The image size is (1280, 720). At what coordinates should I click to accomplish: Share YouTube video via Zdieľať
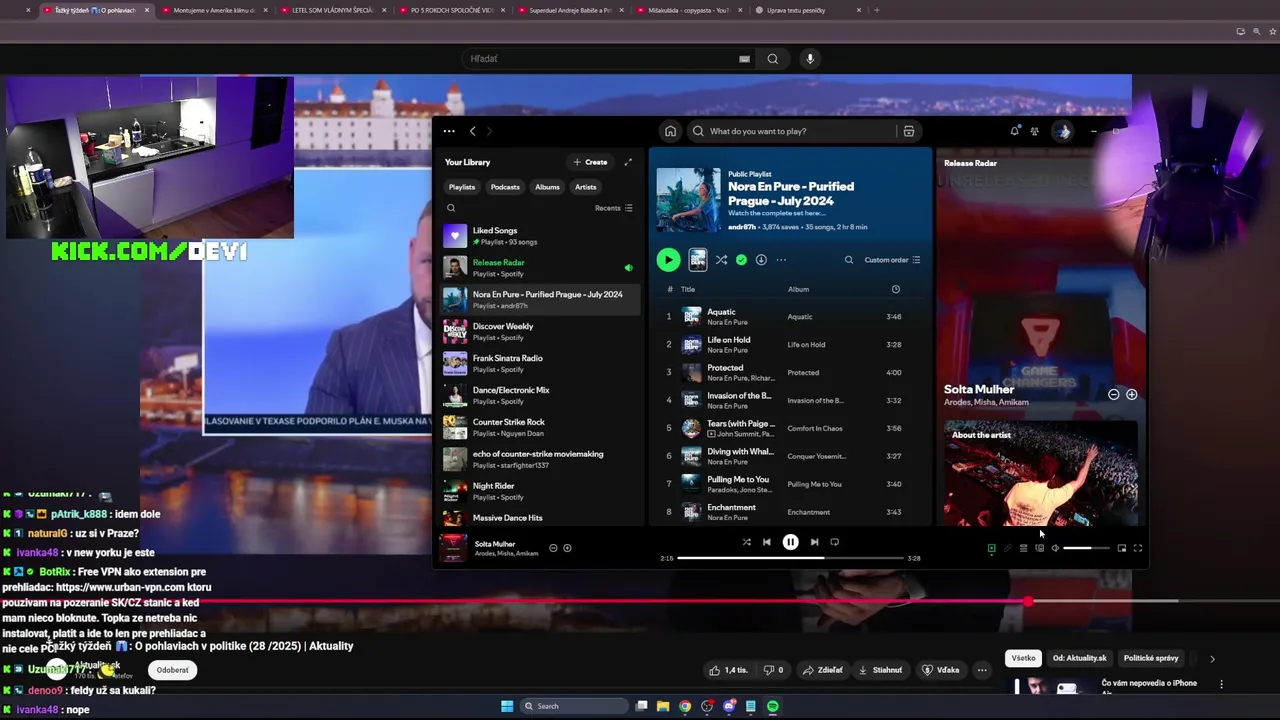(823, 670)
